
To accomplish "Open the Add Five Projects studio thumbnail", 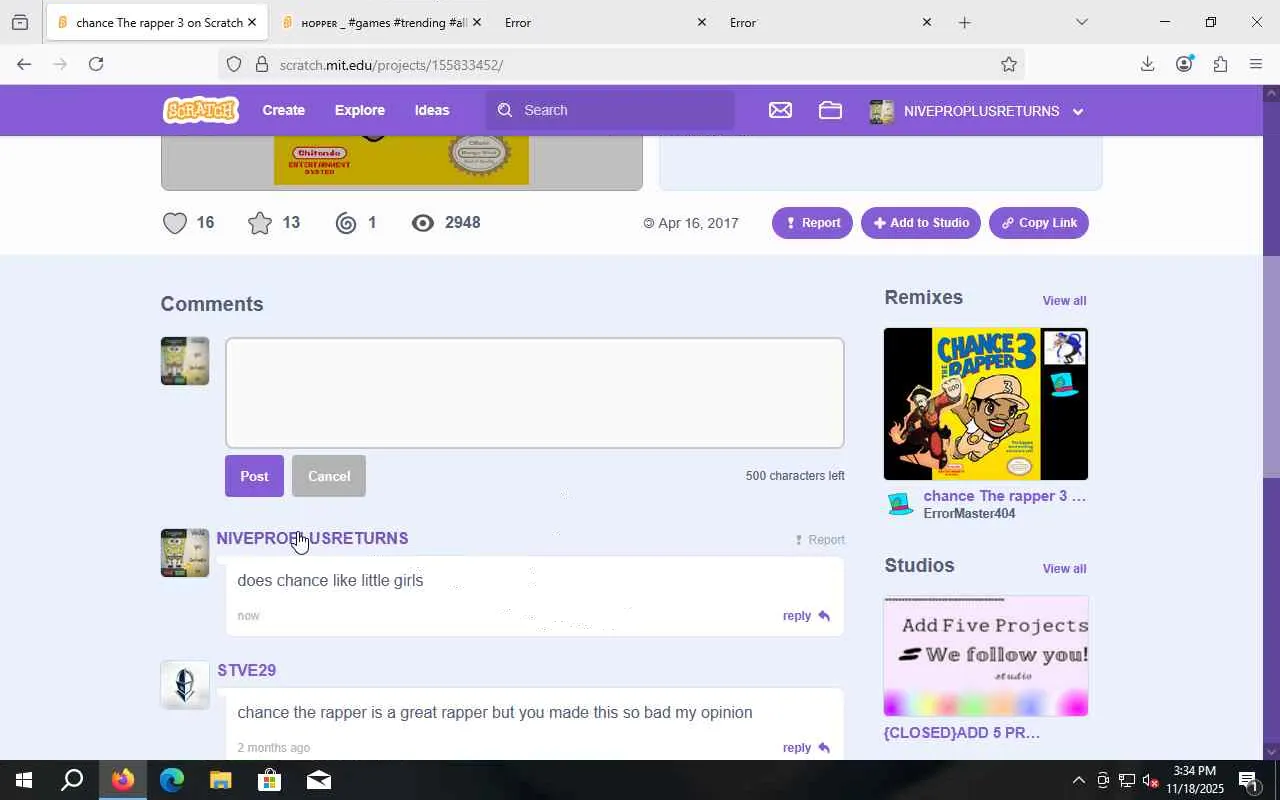I will click(986, 656).
